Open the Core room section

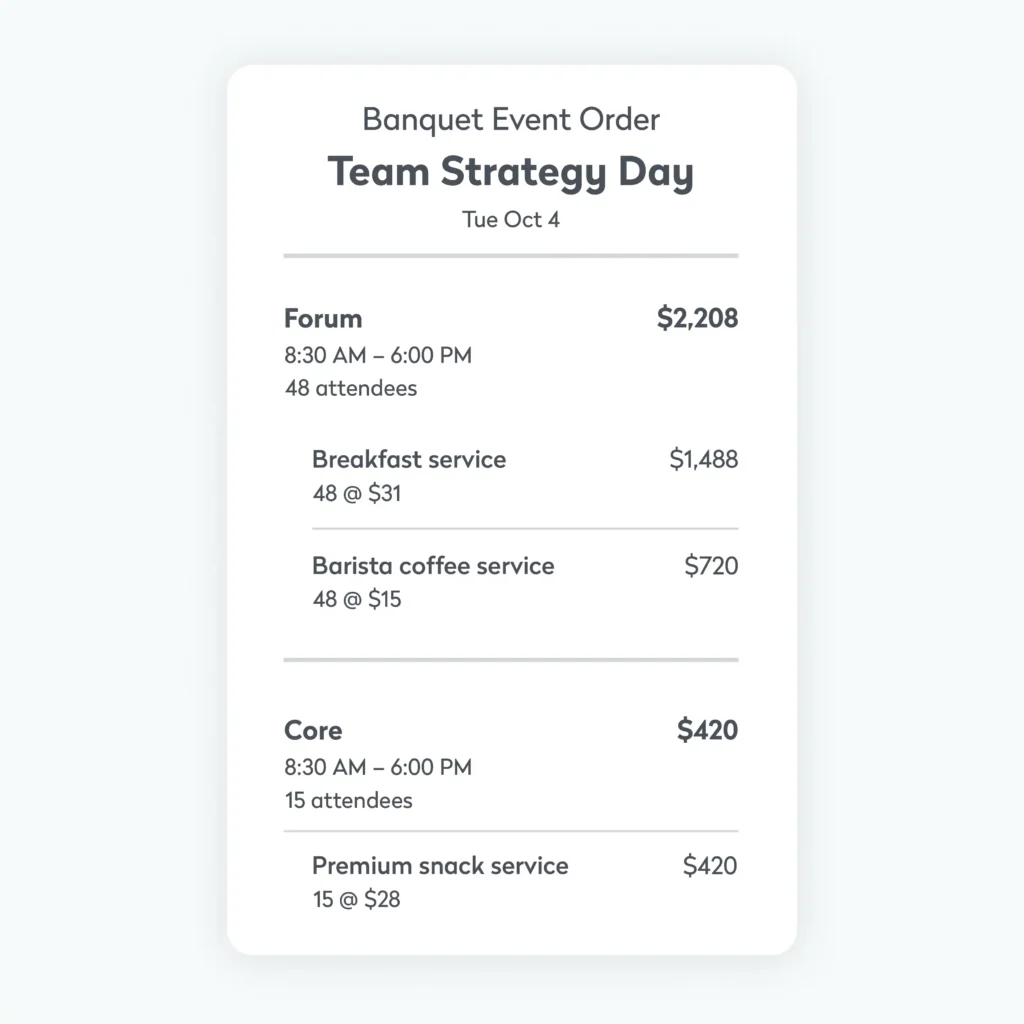313,731
